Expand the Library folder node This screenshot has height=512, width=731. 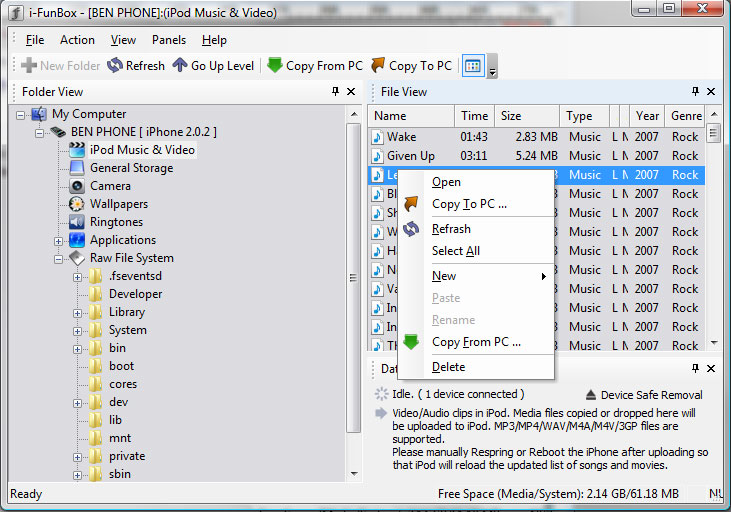(x=78, y=313)
